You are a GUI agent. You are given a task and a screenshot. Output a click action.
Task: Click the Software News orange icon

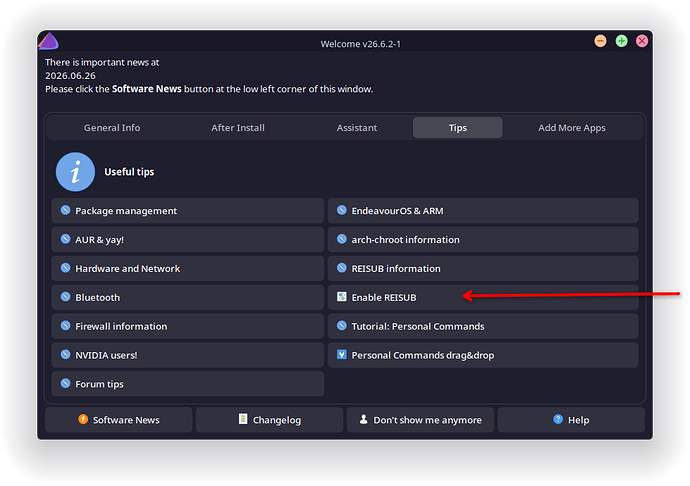coord(83,419)
